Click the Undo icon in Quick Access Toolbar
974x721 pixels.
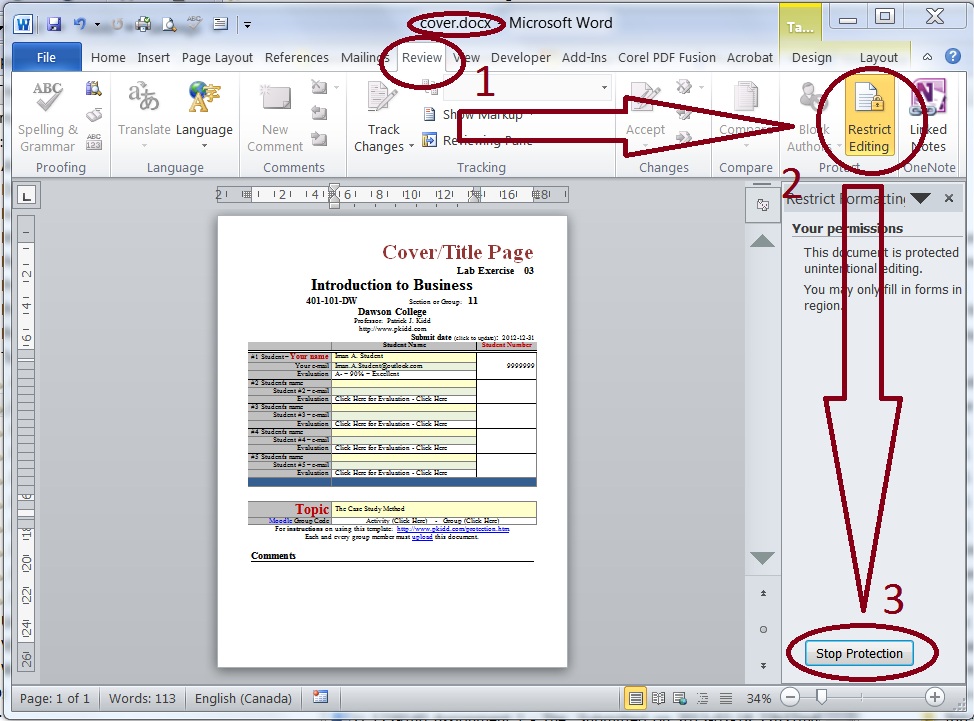[x=80, y=24]
